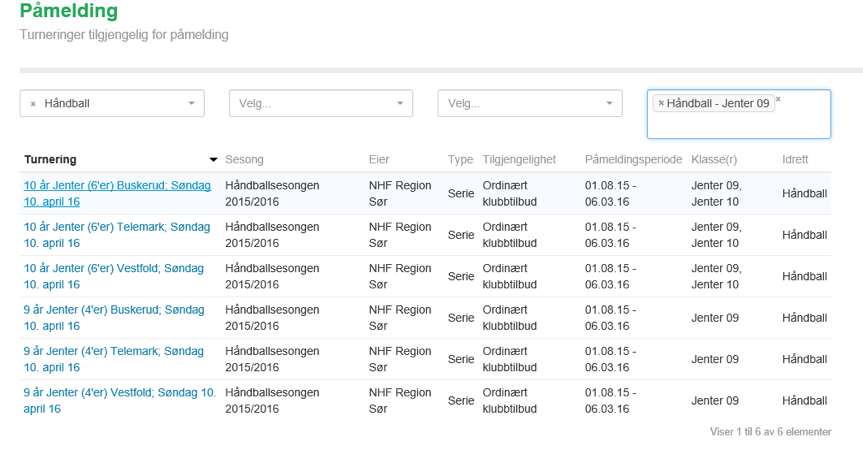Remove the Håndball - Jenter 09 tag
This screenshot has height=455, width=863.
pyautogui.click(x=661, y=104)
